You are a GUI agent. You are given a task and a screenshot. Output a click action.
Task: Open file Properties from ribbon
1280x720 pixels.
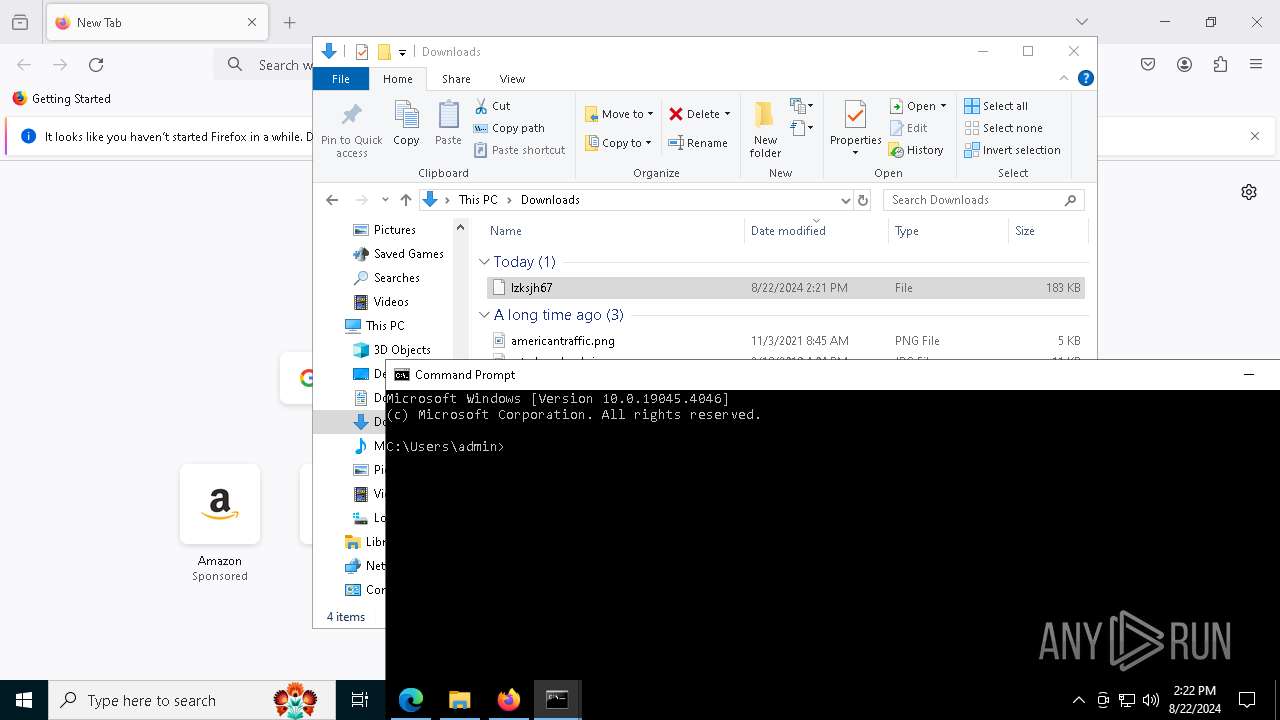(855, 129)
